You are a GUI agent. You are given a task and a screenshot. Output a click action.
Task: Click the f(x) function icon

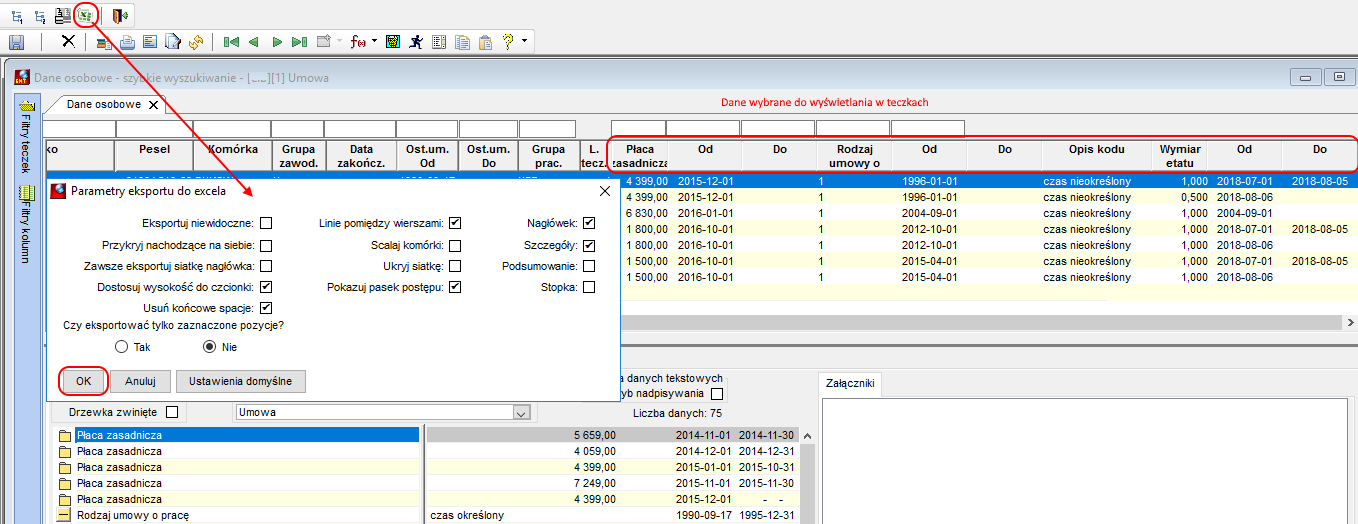357,42
